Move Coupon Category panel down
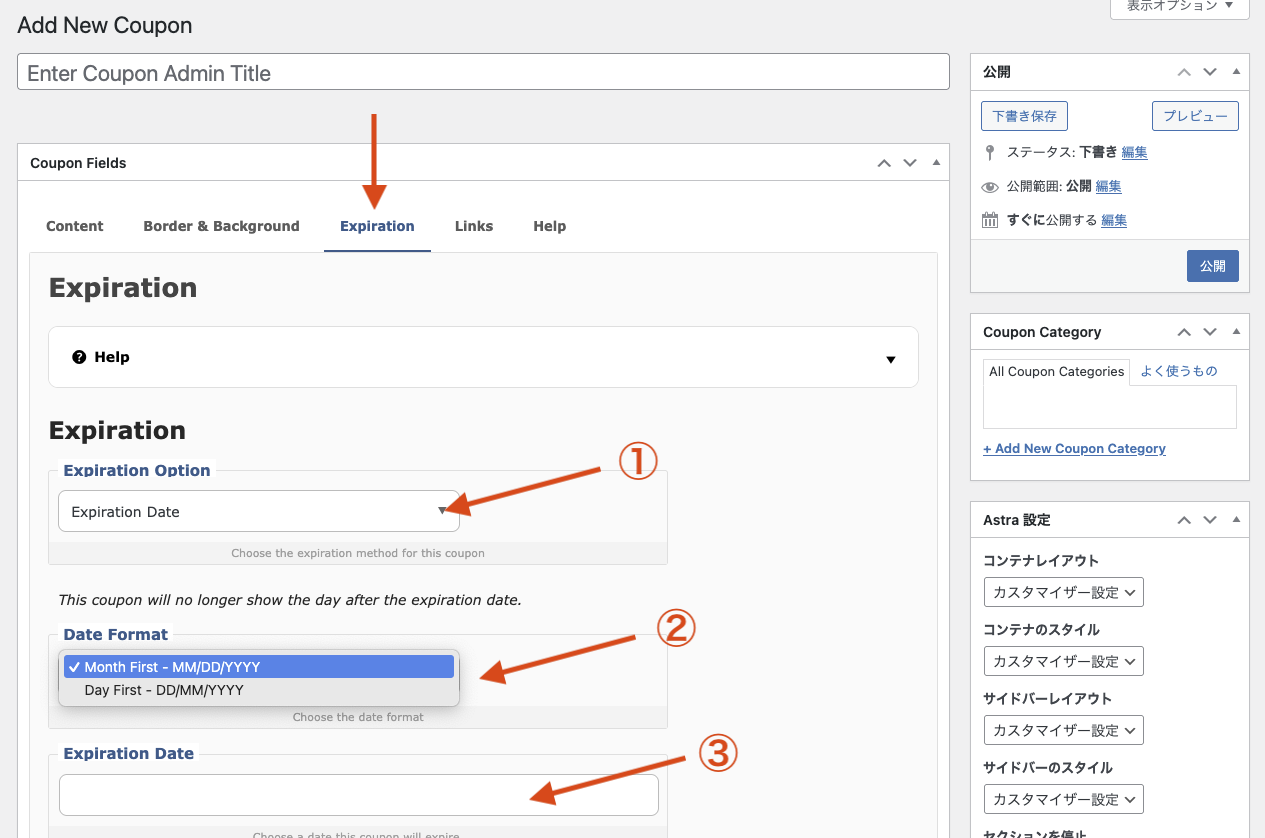Viewport: 1265px width, 838px height. coord(1210,332)
